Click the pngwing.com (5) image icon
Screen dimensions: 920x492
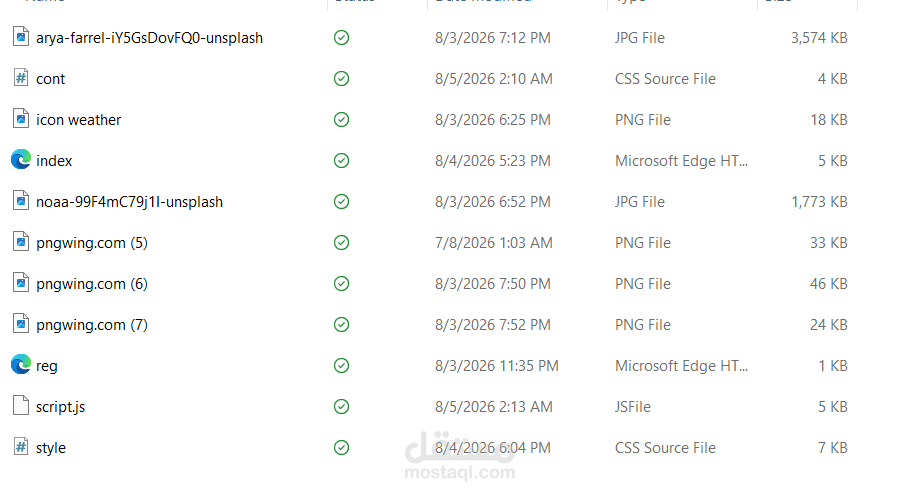point(21,242)
